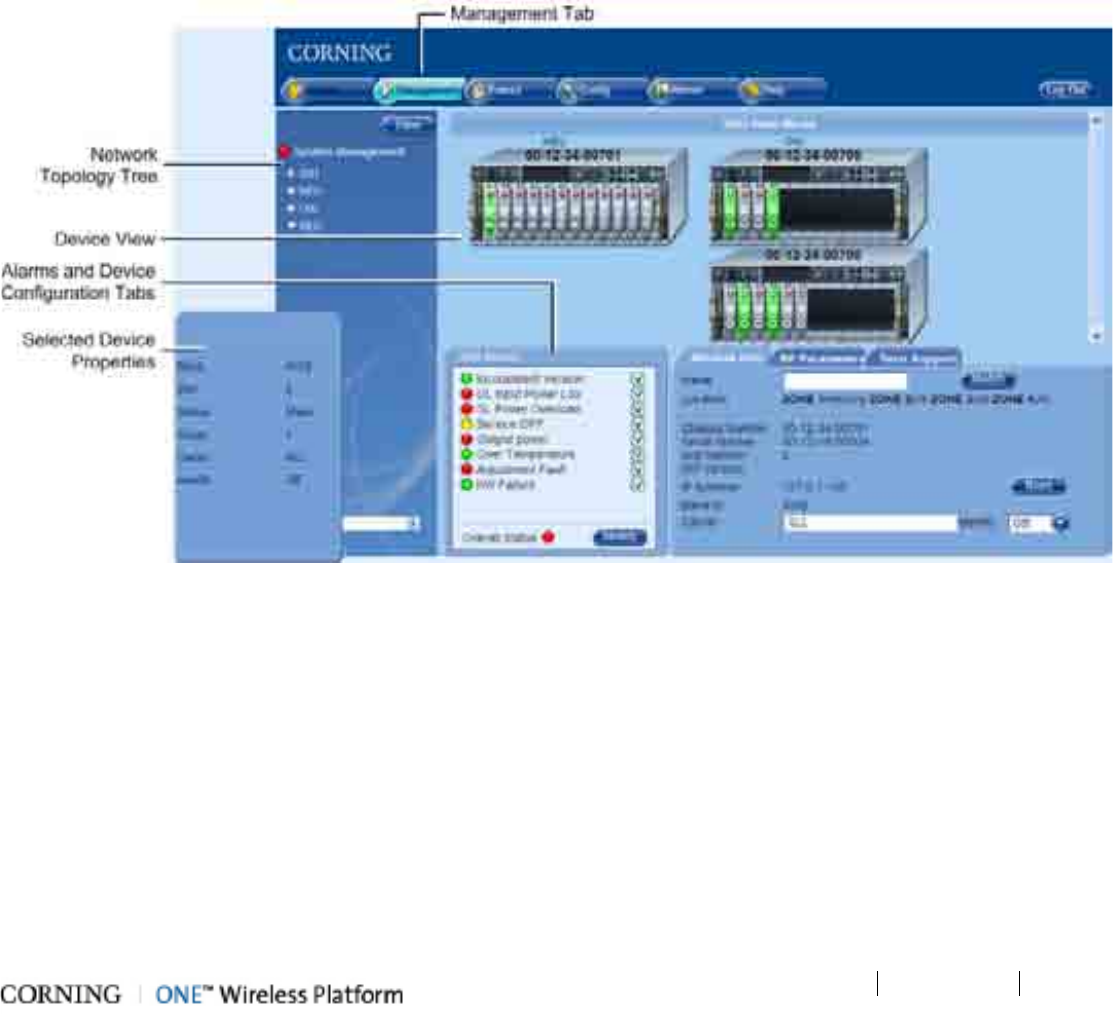Toggle the Output power alarm checkbox

coord(637,440)
